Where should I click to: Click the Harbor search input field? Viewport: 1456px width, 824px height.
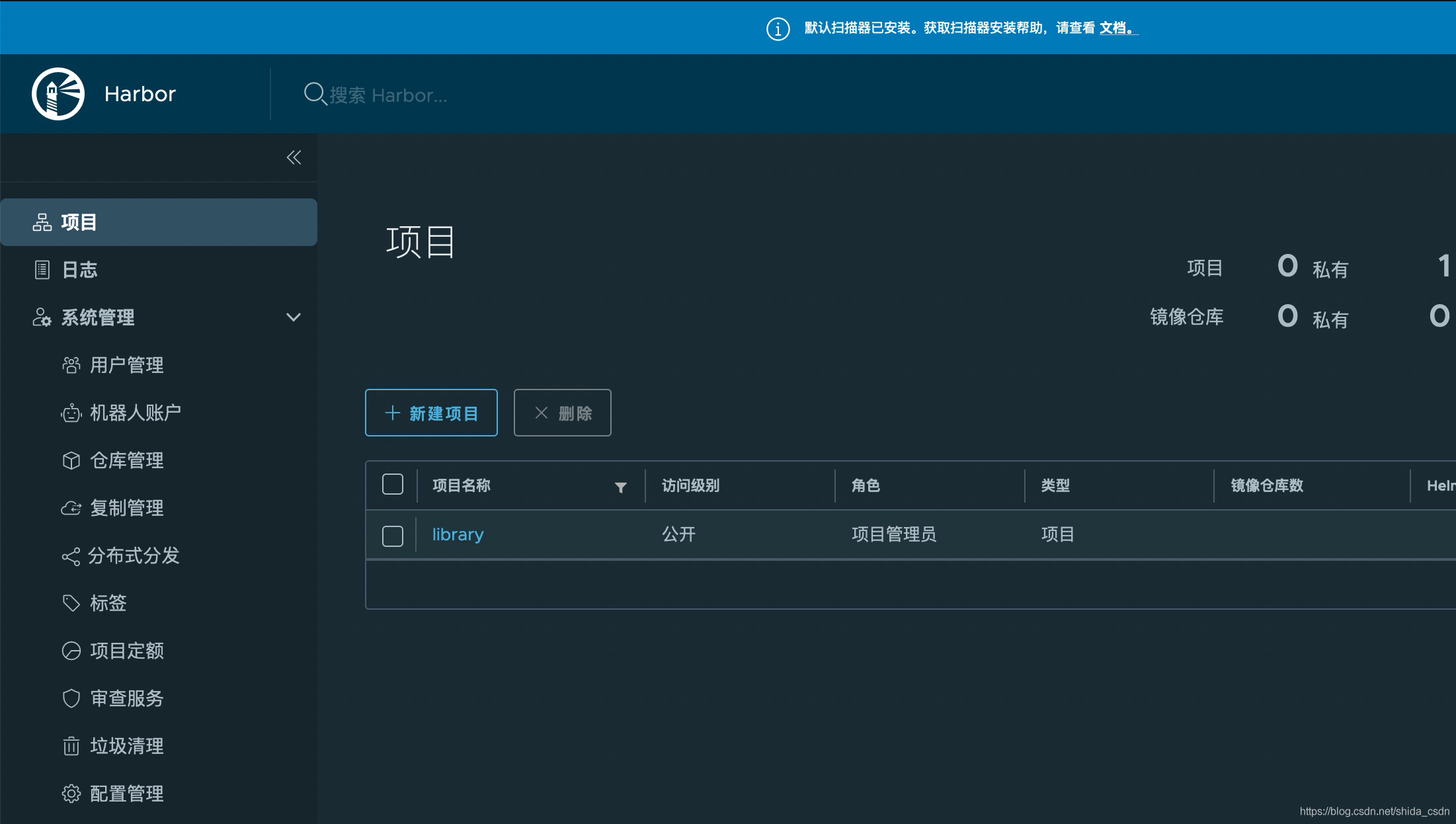(410, 95)
